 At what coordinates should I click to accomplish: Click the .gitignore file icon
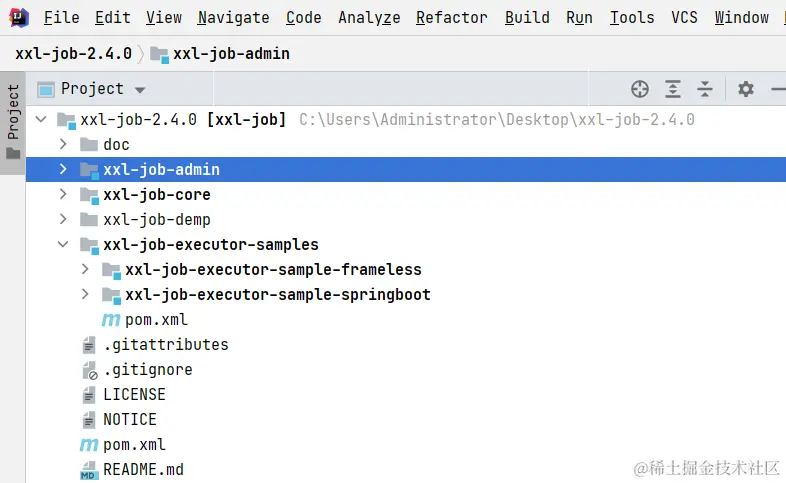(x=89, y=370)
